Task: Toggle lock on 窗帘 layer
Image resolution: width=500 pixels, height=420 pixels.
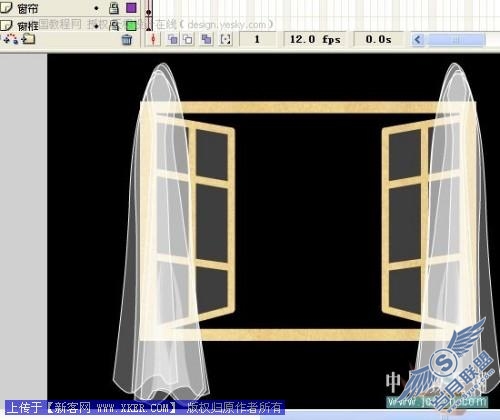Action: tap(114, 8)
